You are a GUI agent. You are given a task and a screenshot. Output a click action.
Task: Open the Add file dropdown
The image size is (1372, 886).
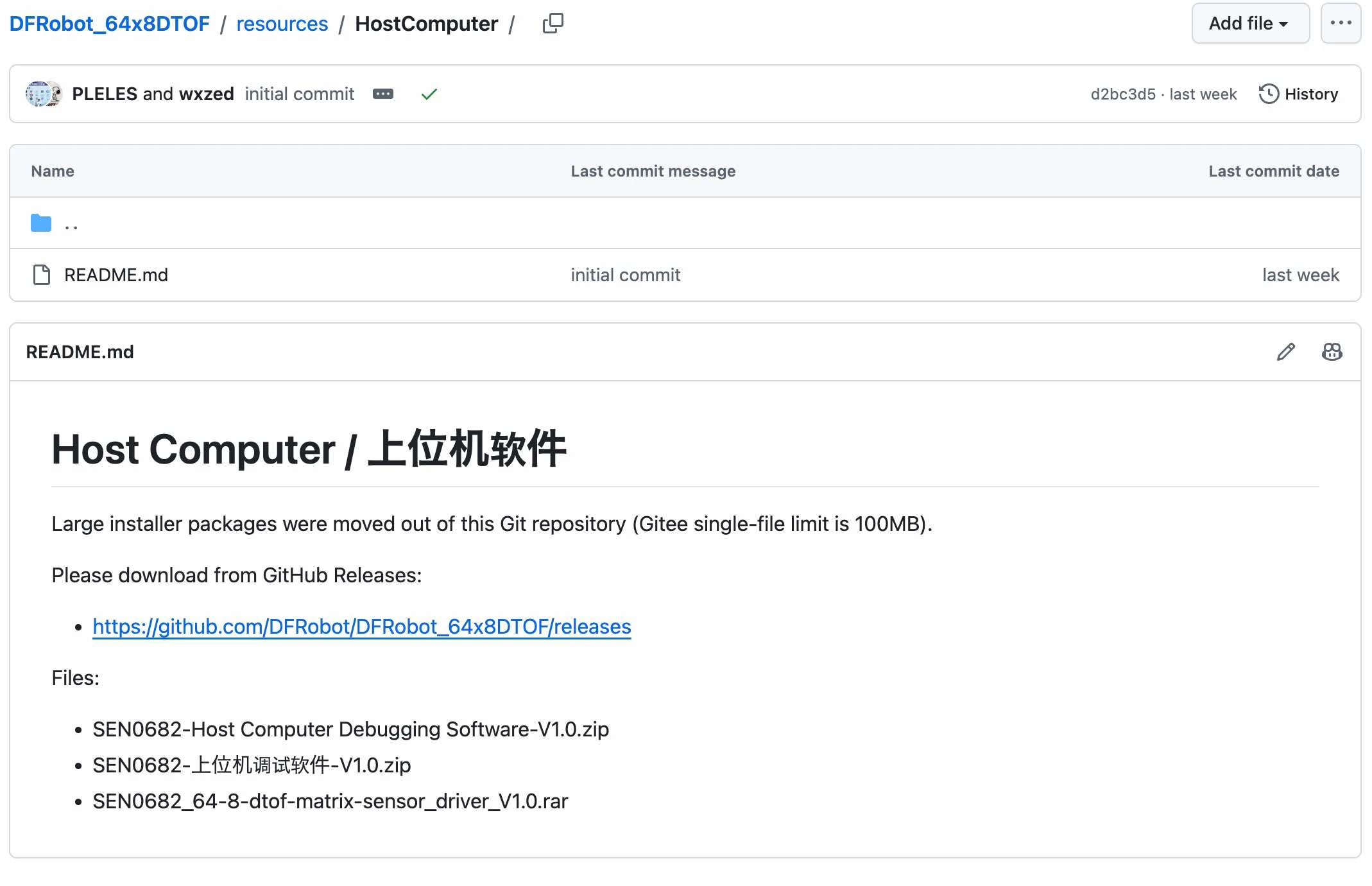[x=1250, y=23]
